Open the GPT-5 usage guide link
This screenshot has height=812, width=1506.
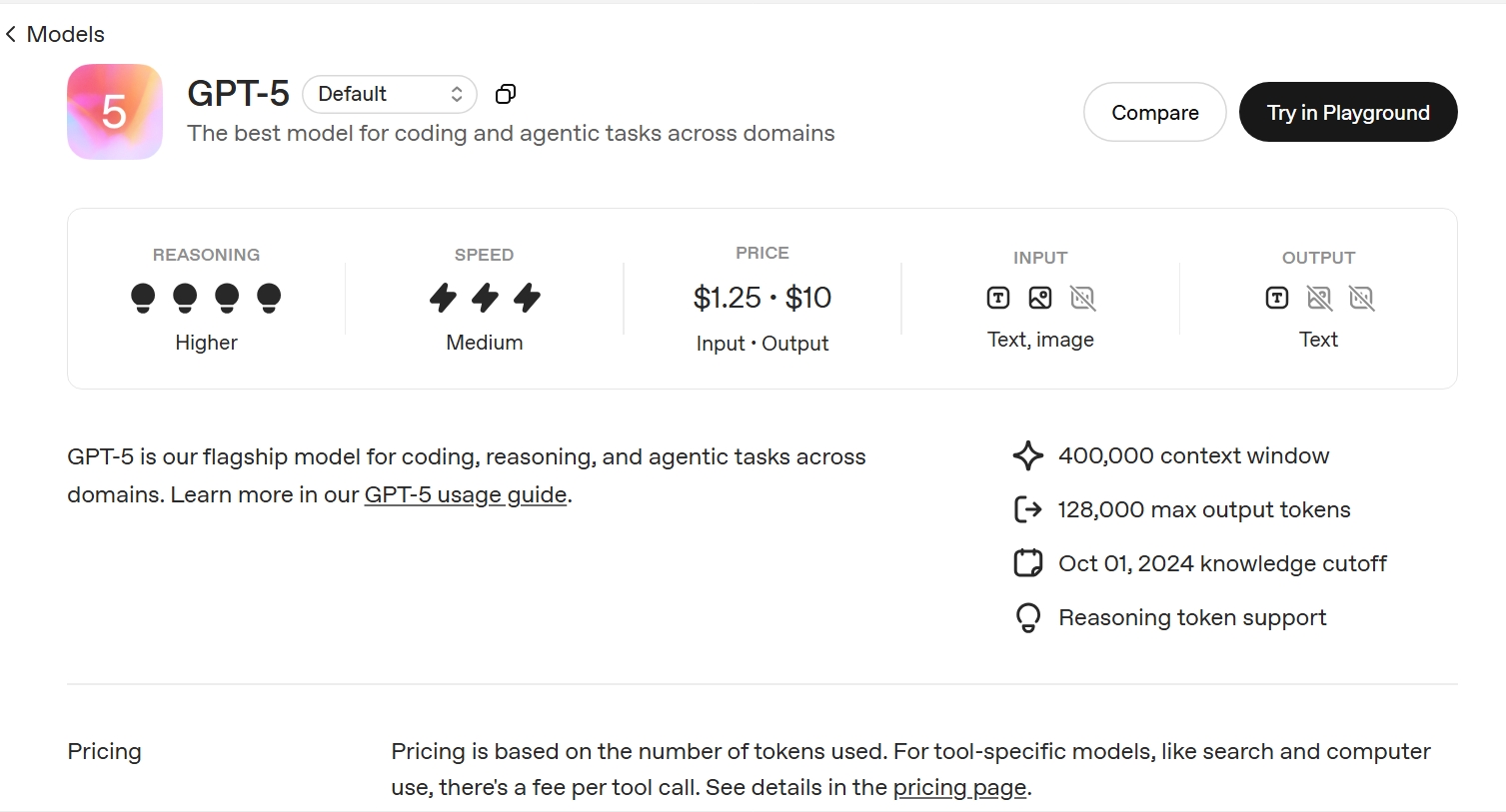465,495
